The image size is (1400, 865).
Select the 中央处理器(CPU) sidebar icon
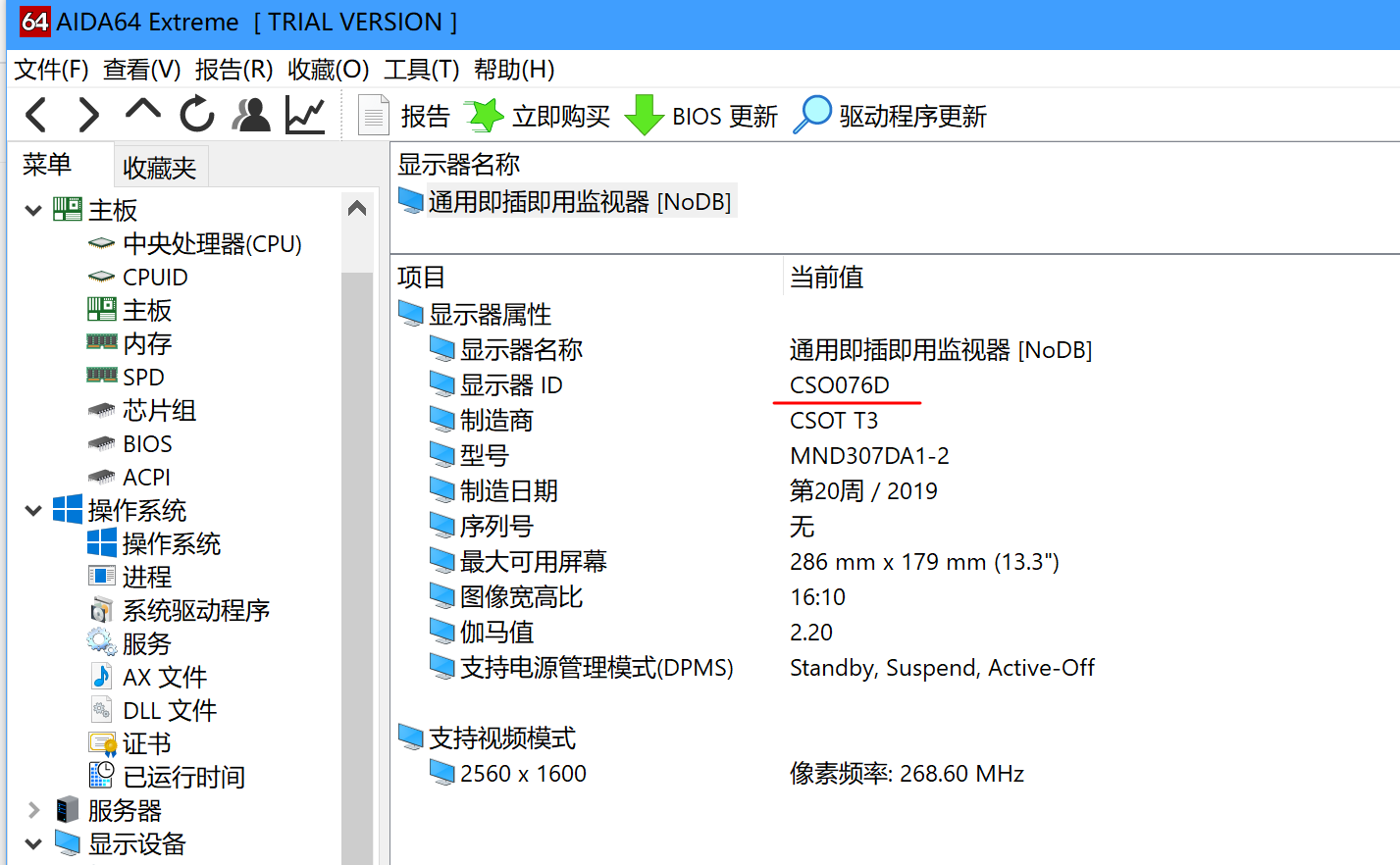[x=99, y=243]
